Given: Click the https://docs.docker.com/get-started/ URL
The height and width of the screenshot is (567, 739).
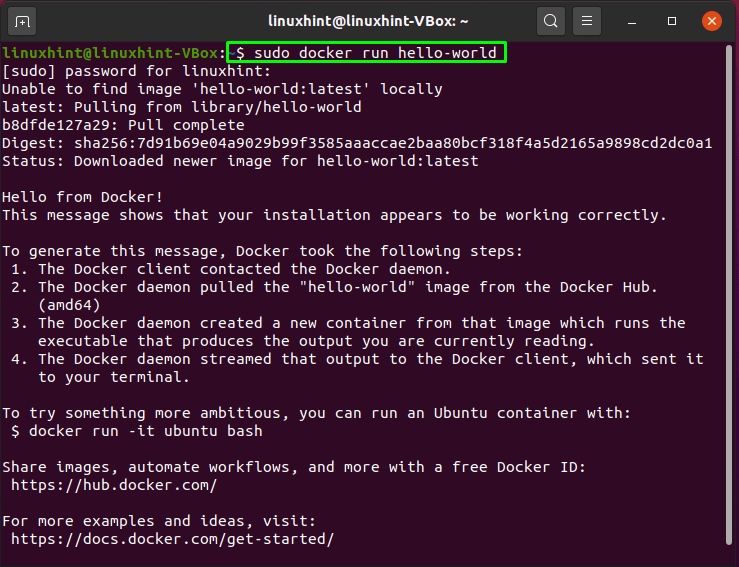Looking at the screenshot, I should coord(172,539).
